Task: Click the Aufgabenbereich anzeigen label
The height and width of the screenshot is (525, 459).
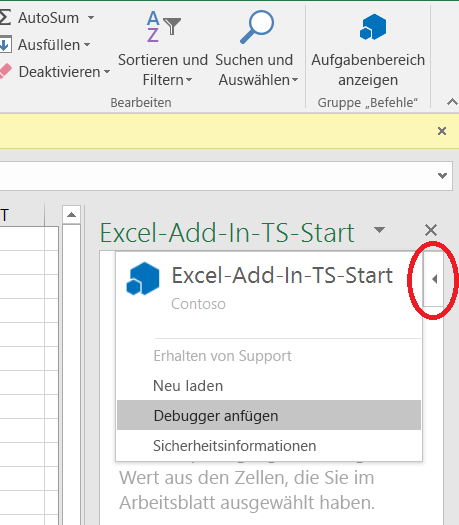Action: (x=368, y=70)
